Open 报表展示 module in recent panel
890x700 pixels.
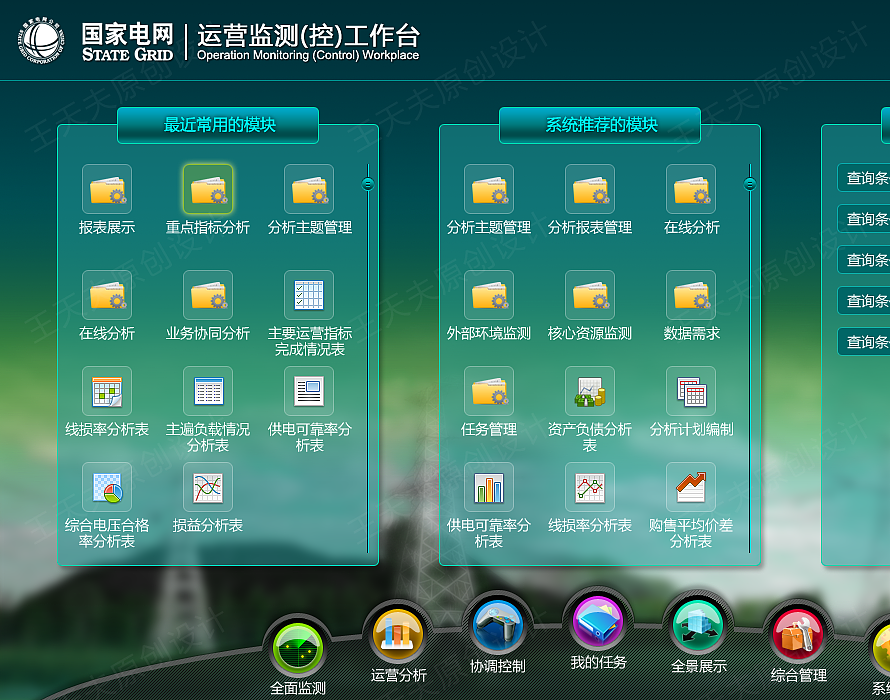point(107,190)
